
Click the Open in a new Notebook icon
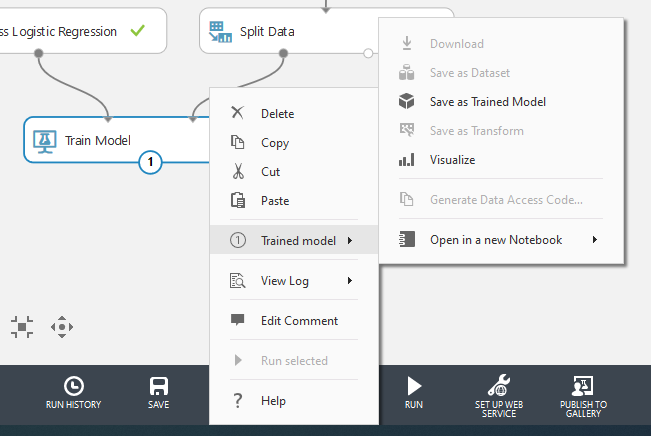coord(407,239)
